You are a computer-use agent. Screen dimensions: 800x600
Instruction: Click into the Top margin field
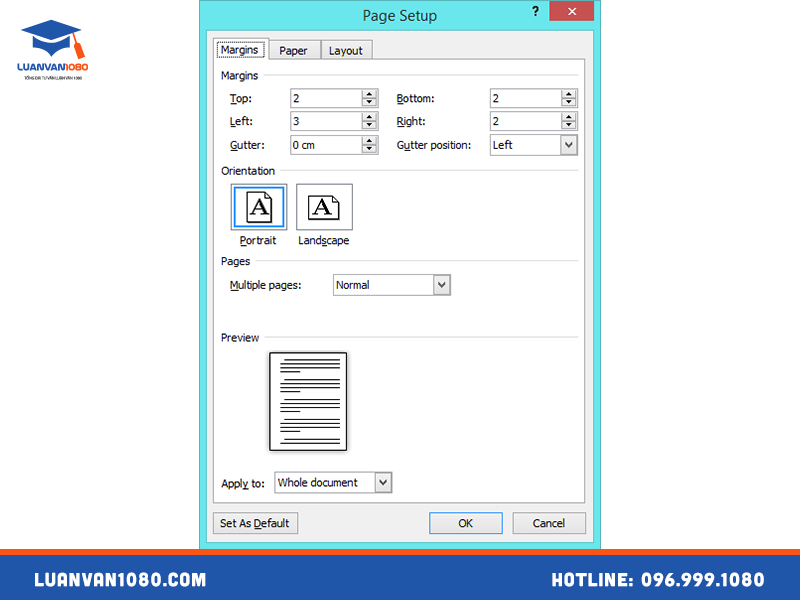325,98
